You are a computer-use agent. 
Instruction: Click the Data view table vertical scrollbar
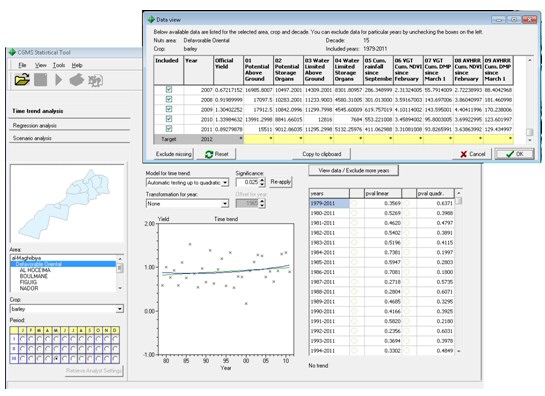(530, 99)
